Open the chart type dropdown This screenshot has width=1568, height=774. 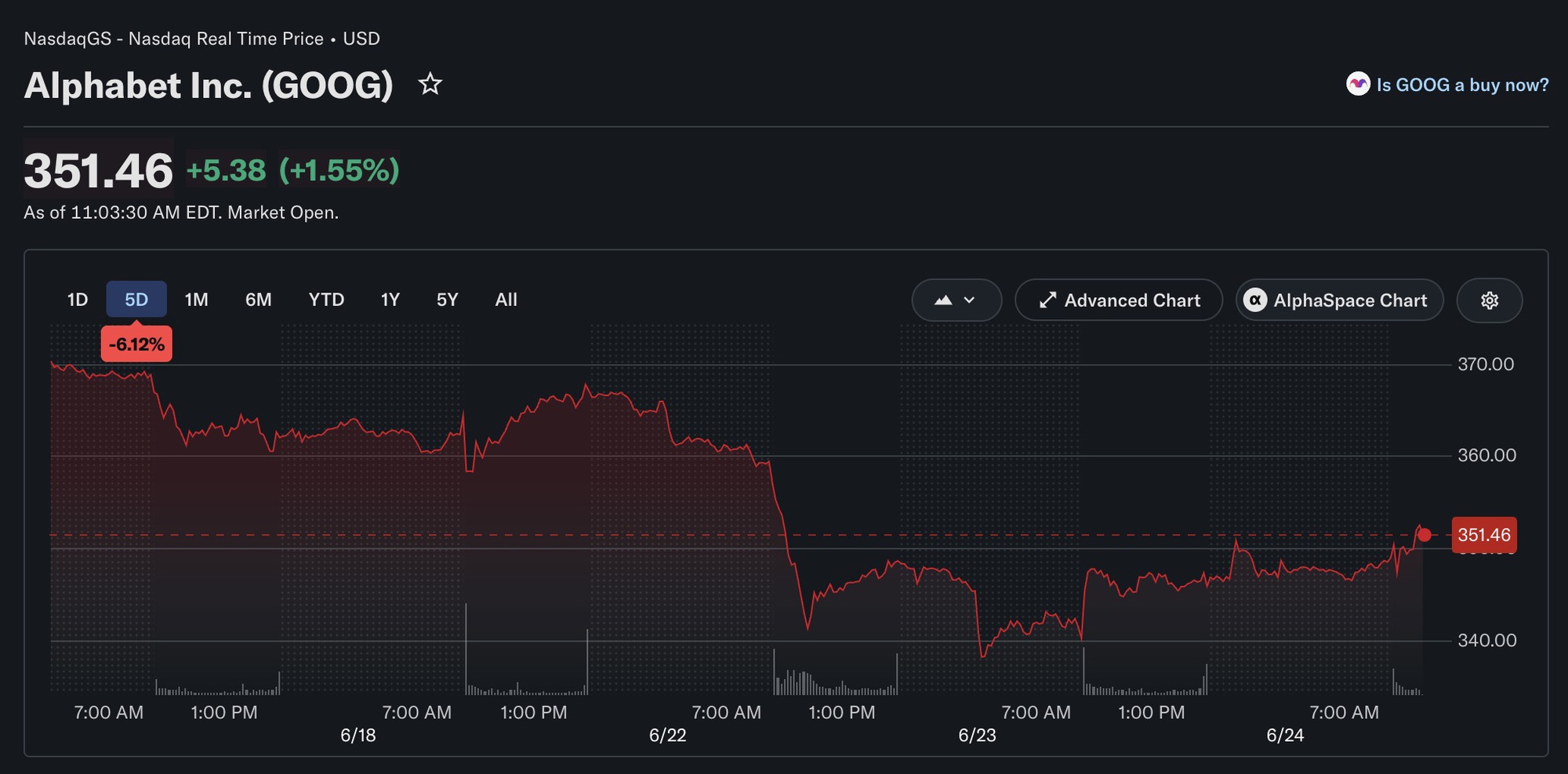(956, 300)
